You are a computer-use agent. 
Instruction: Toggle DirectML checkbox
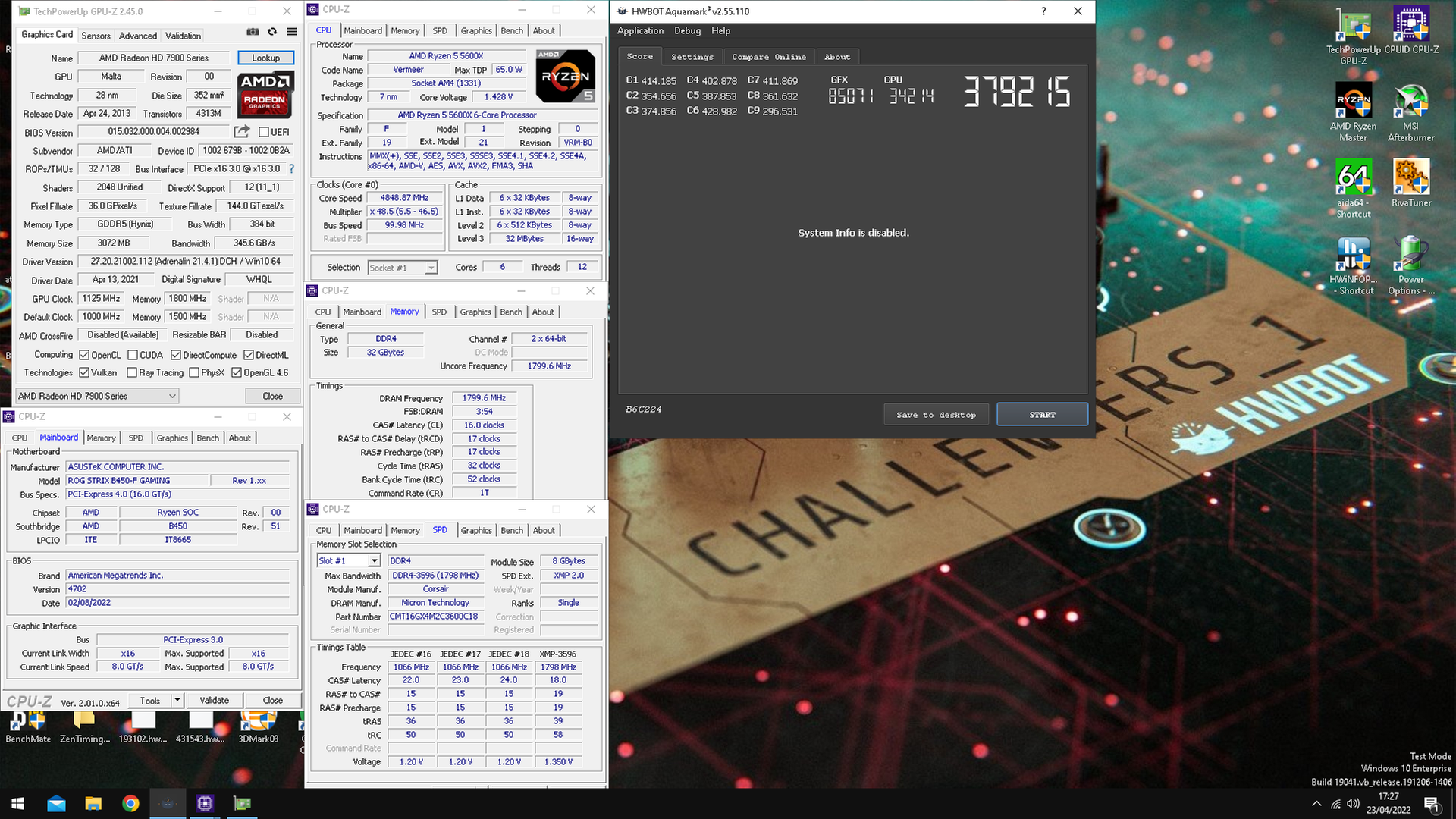248,355
